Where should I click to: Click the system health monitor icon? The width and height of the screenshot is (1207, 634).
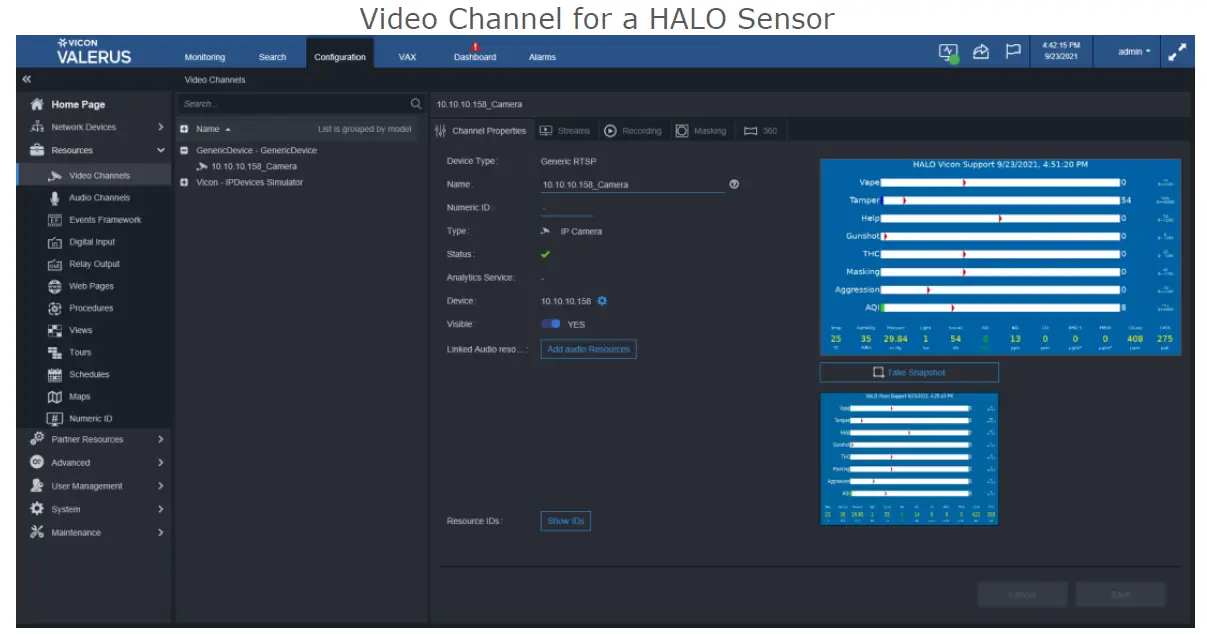[946, 51]
